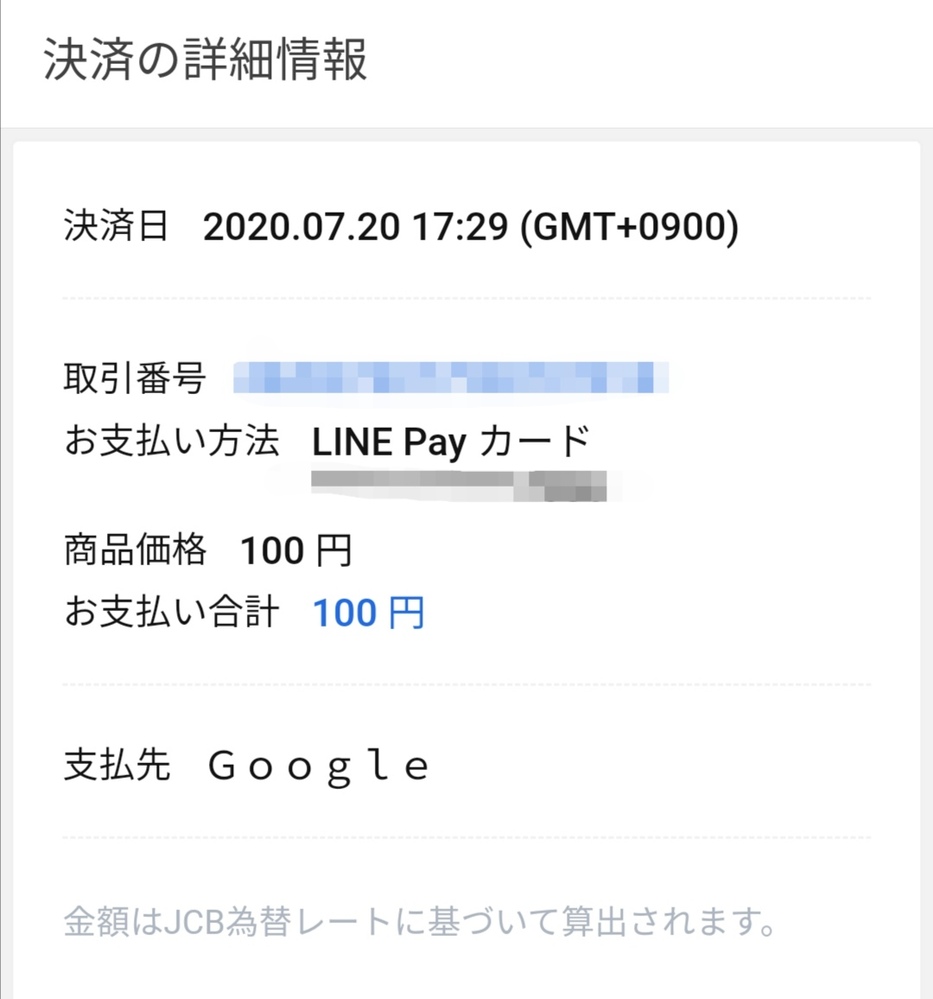
Task: Select the お支払い合計 label
Action: 172,612
